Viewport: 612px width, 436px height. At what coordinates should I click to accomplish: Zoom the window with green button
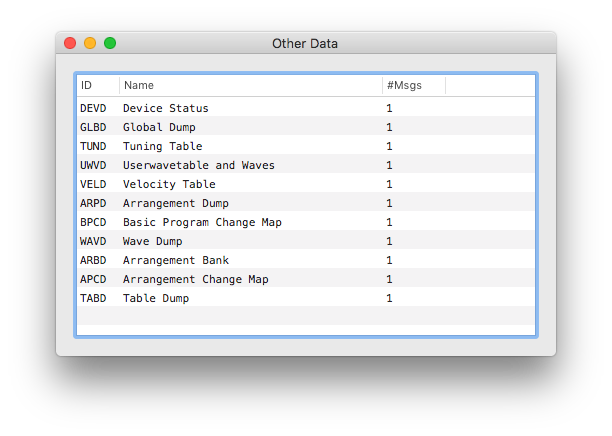110,43
